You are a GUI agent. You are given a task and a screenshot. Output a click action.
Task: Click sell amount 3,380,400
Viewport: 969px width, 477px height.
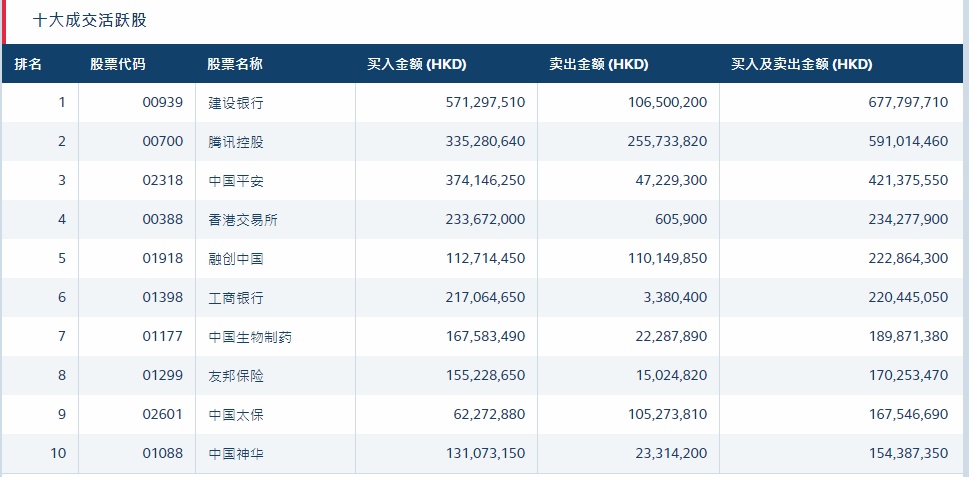click(x=675, y=297)
